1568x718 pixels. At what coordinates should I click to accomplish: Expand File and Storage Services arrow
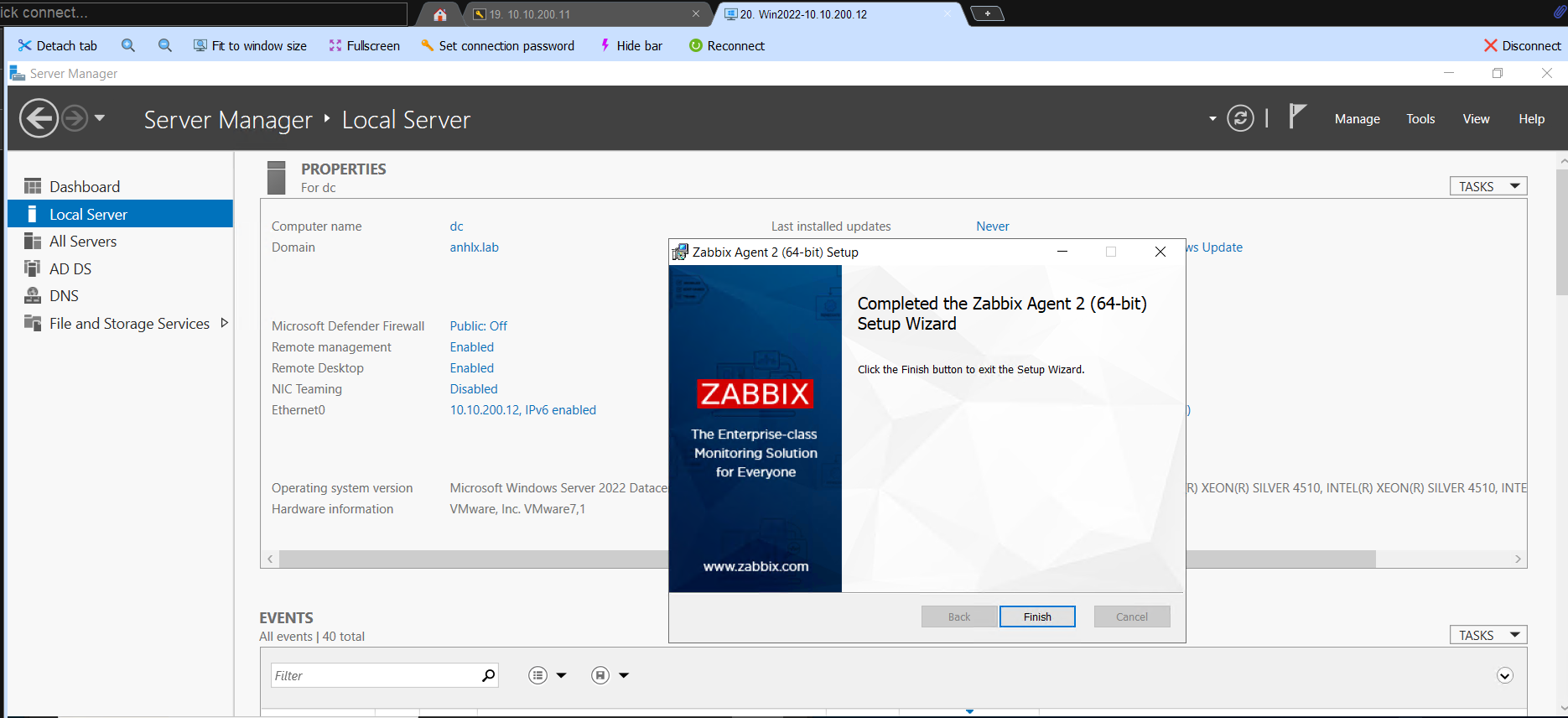click(x=224, y=323)
